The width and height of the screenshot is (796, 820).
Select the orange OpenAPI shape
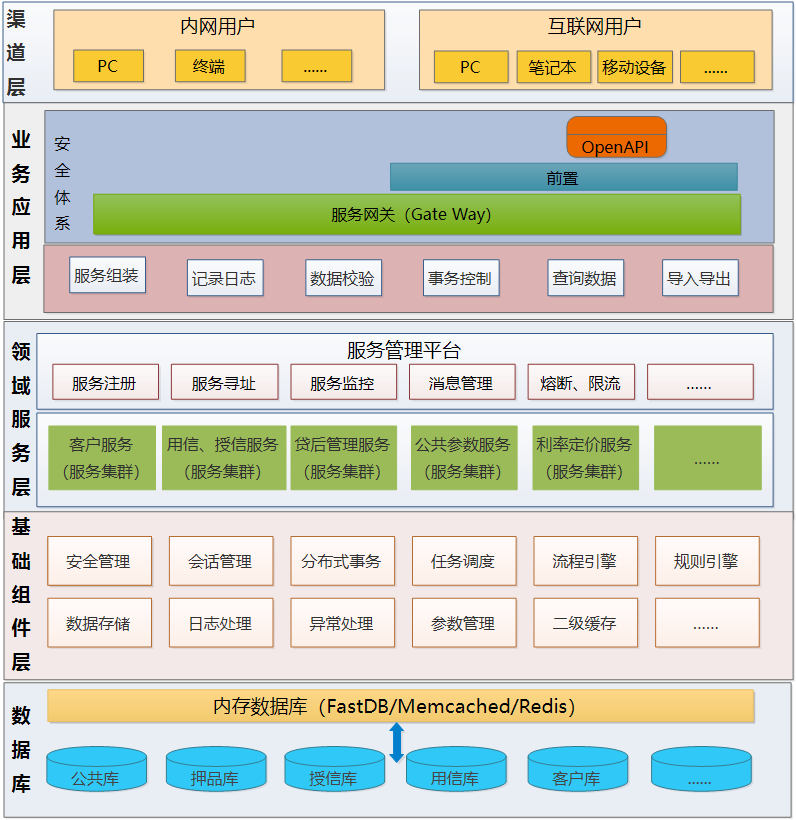point(616,138)
